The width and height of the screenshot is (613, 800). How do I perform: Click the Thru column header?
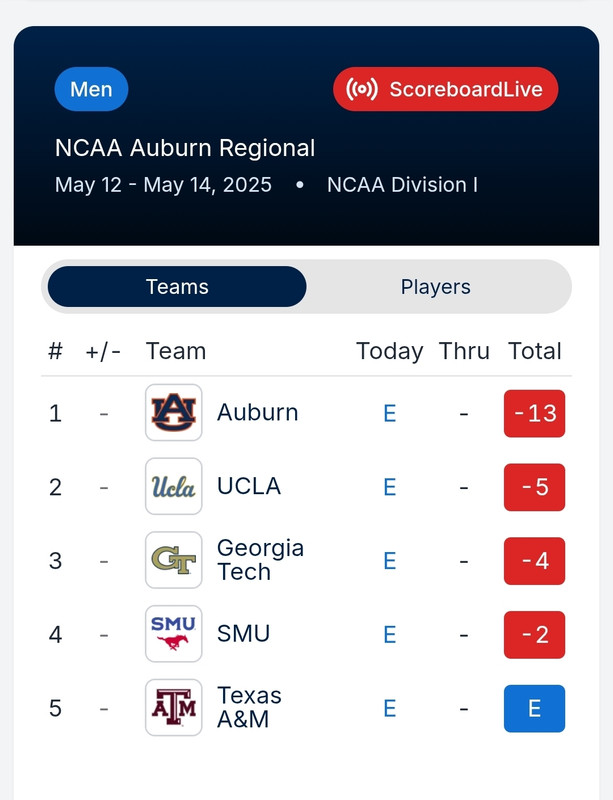[464, 351]
